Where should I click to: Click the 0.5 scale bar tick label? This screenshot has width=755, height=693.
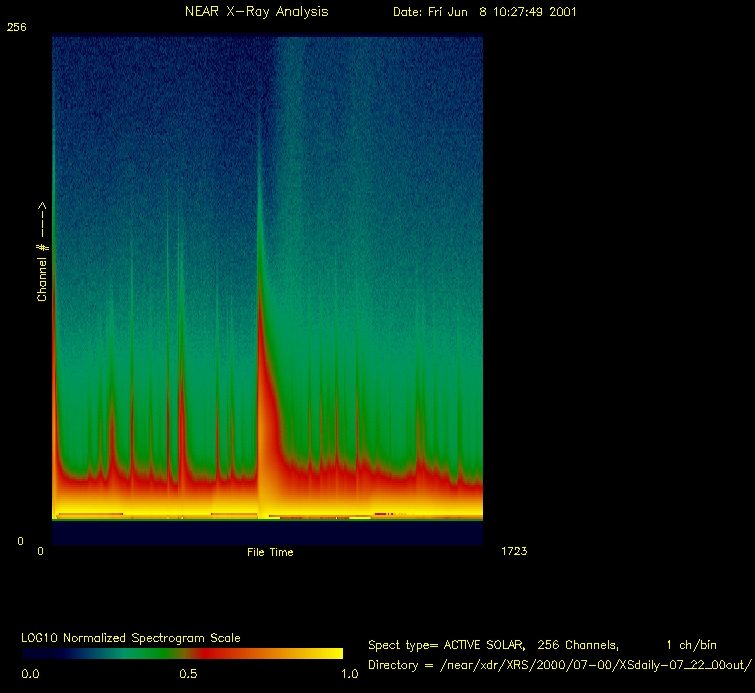pyautogui.click(x=188, y=674)
